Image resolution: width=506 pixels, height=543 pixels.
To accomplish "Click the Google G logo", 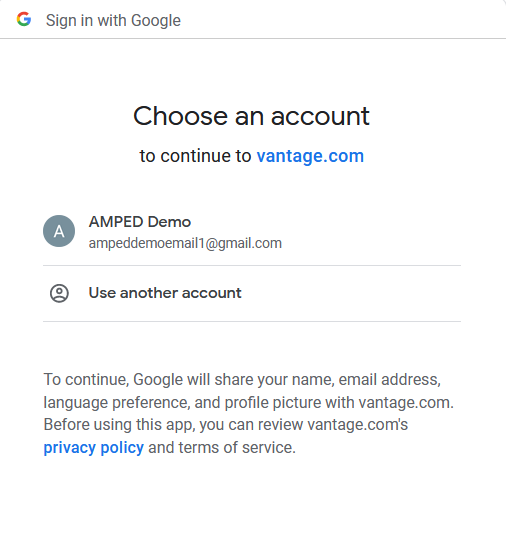I will click(24, 19).
